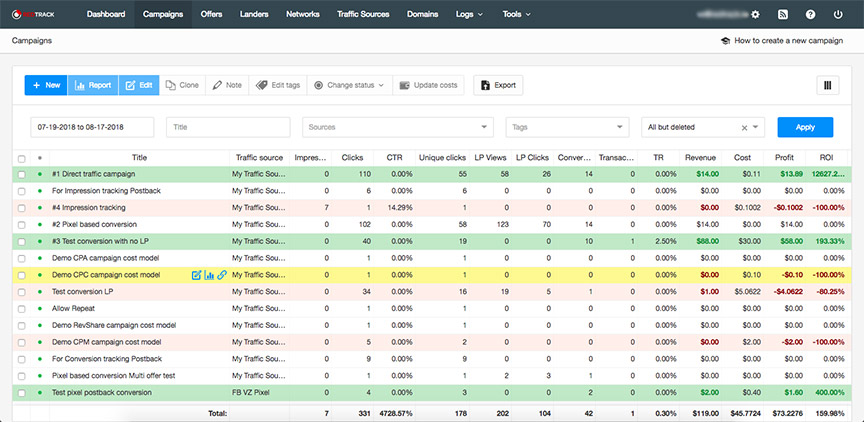Open the help question mark icon
The image size is (864, 422).
(810, 15)
